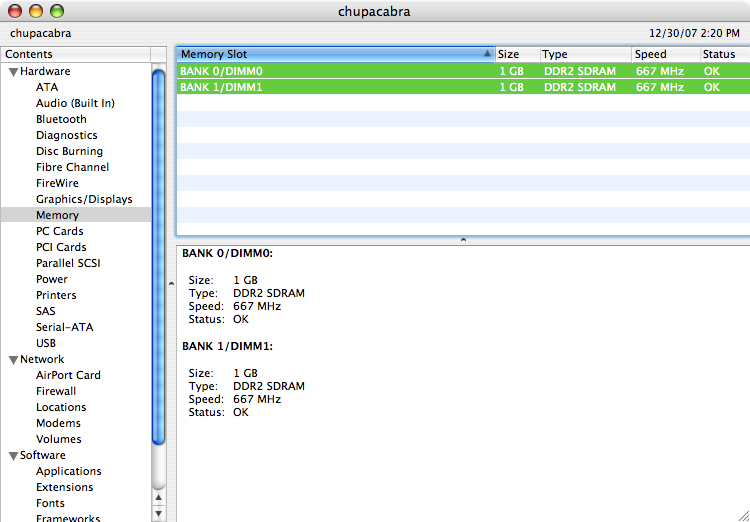Sort by Speed column header
The width and height of the screenshot is (750, 522).
coord(666,54)
